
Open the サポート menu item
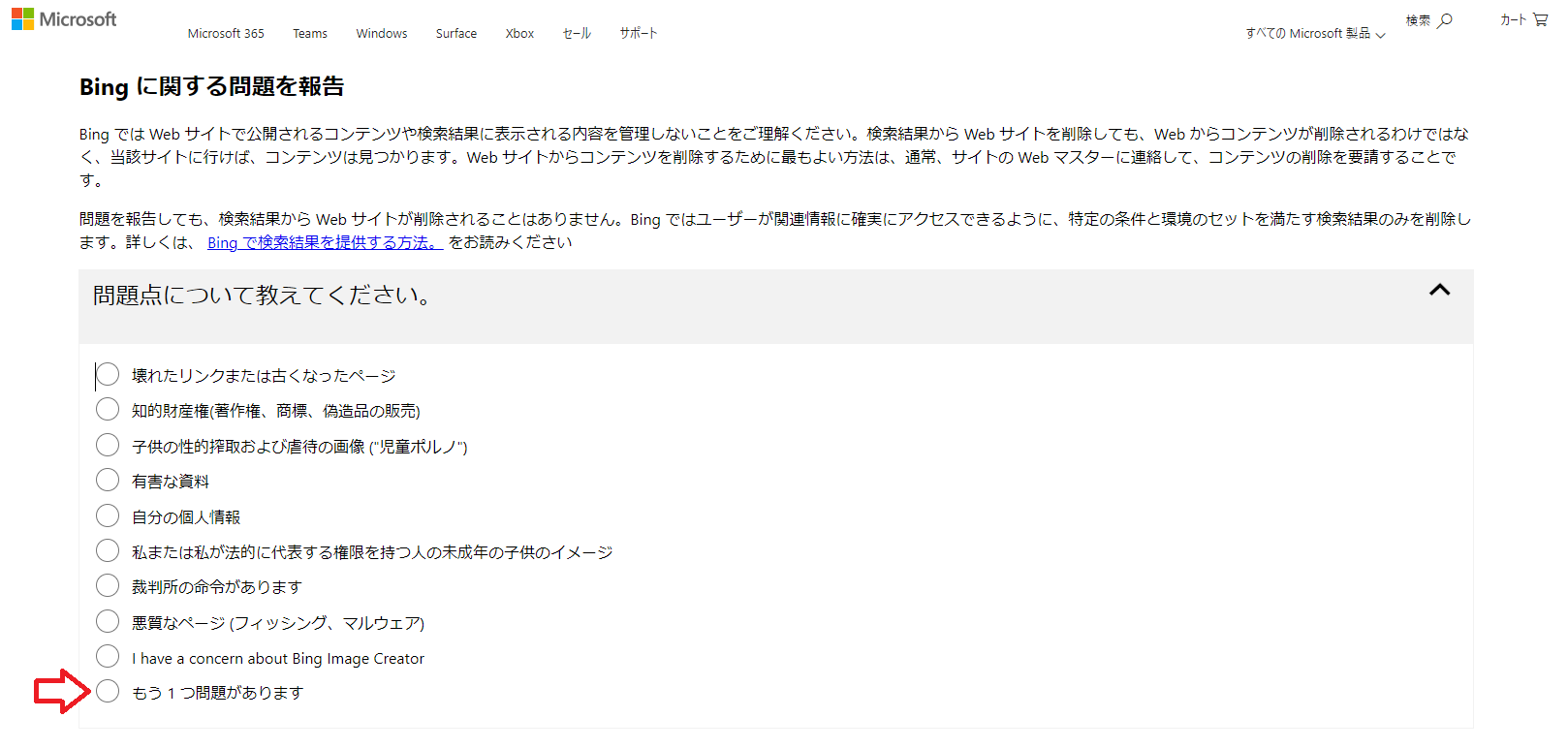(639, 33)
